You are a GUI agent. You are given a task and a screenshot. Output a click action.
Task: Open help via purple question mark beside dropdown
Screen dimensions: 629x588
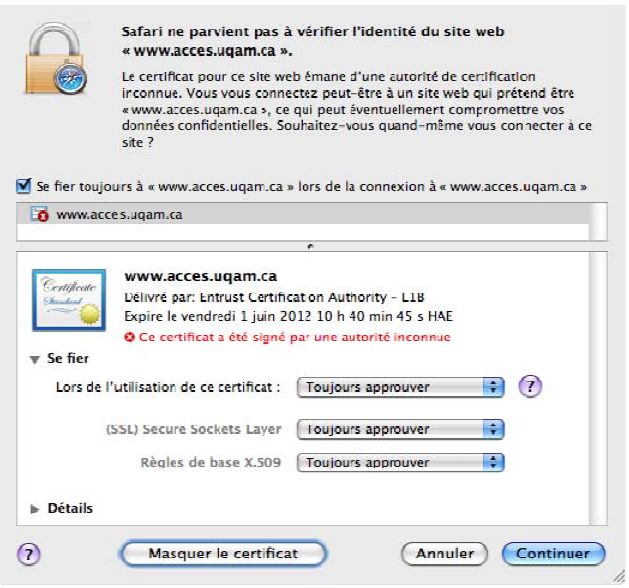530,387
